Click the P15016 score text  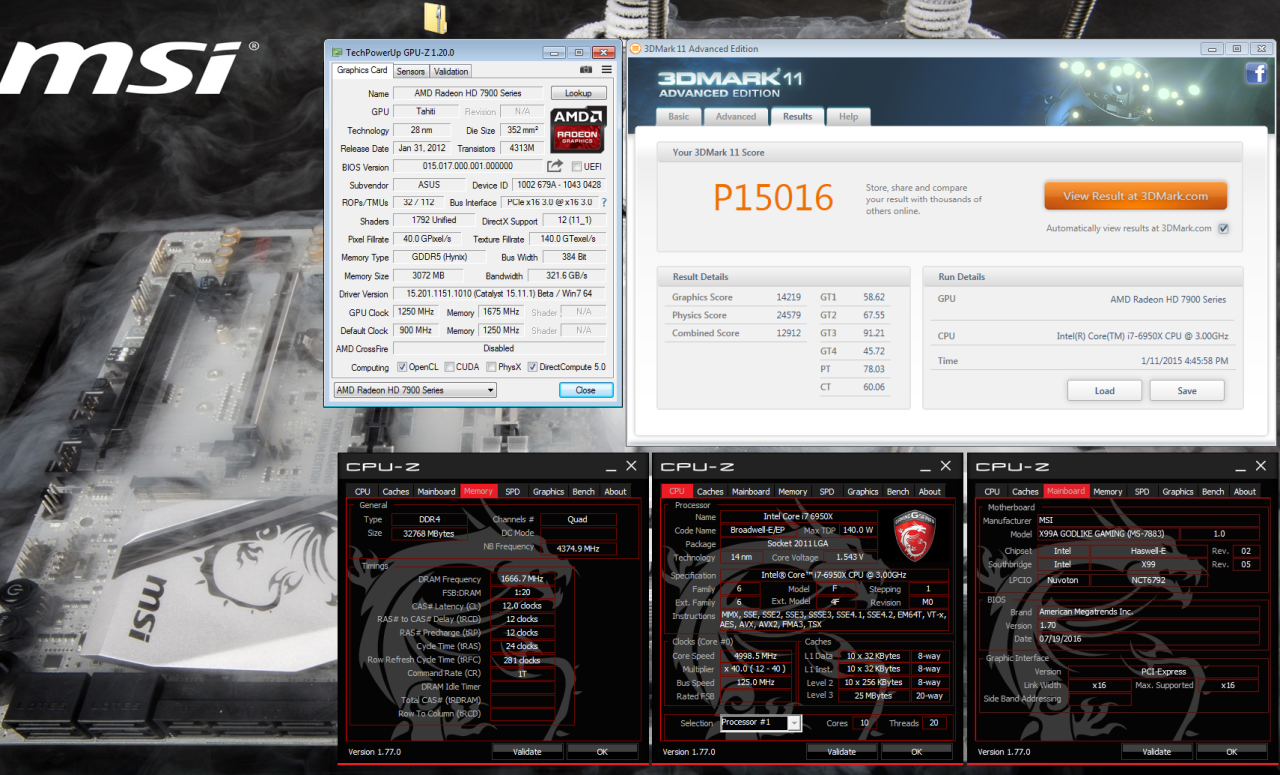tap(773, 197)
